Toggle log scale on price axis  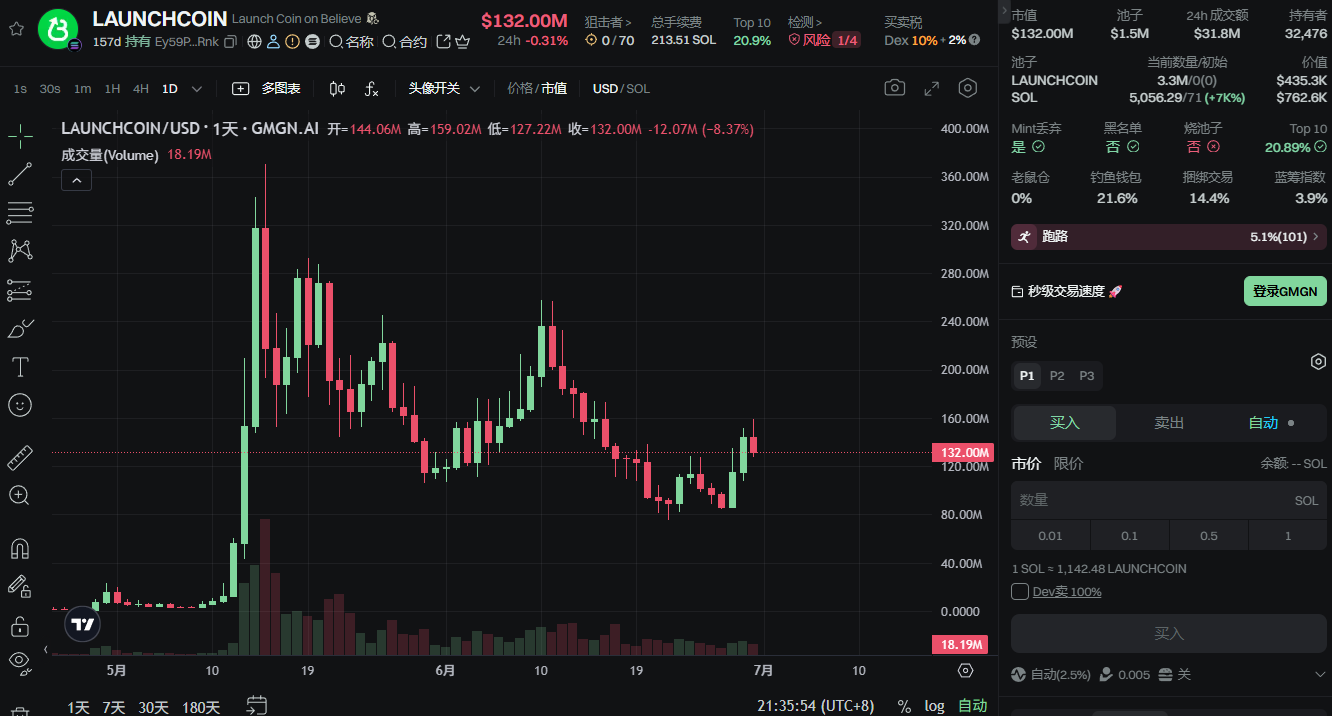[934, 706]
